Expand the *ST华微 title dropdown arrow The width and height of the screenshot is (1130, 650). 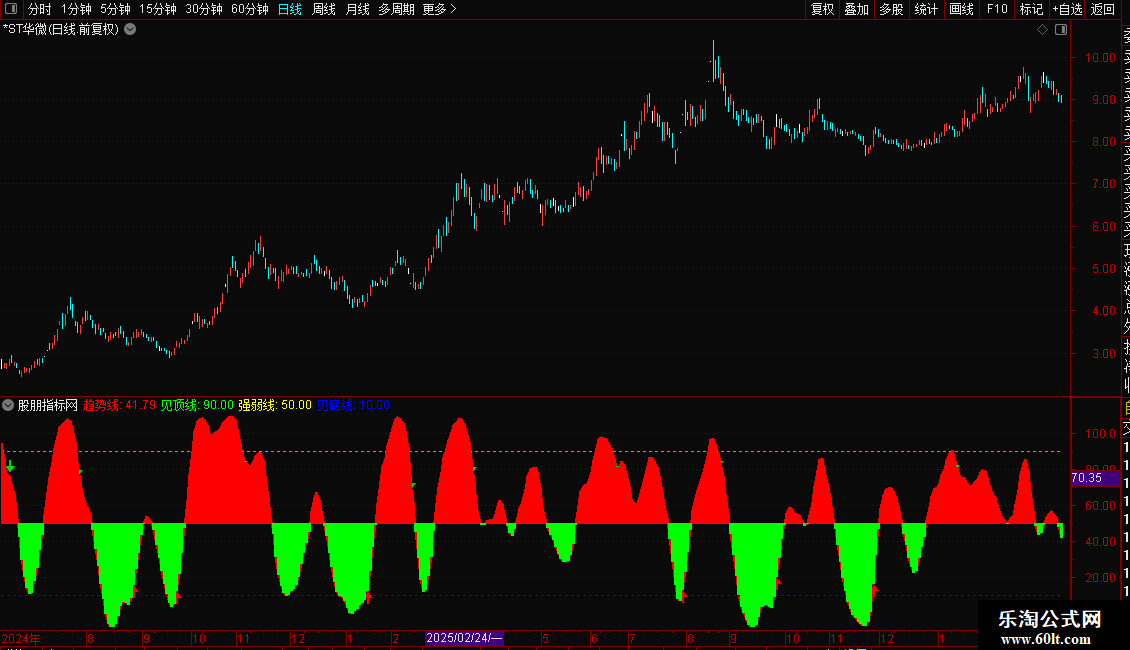click(130, 30)
